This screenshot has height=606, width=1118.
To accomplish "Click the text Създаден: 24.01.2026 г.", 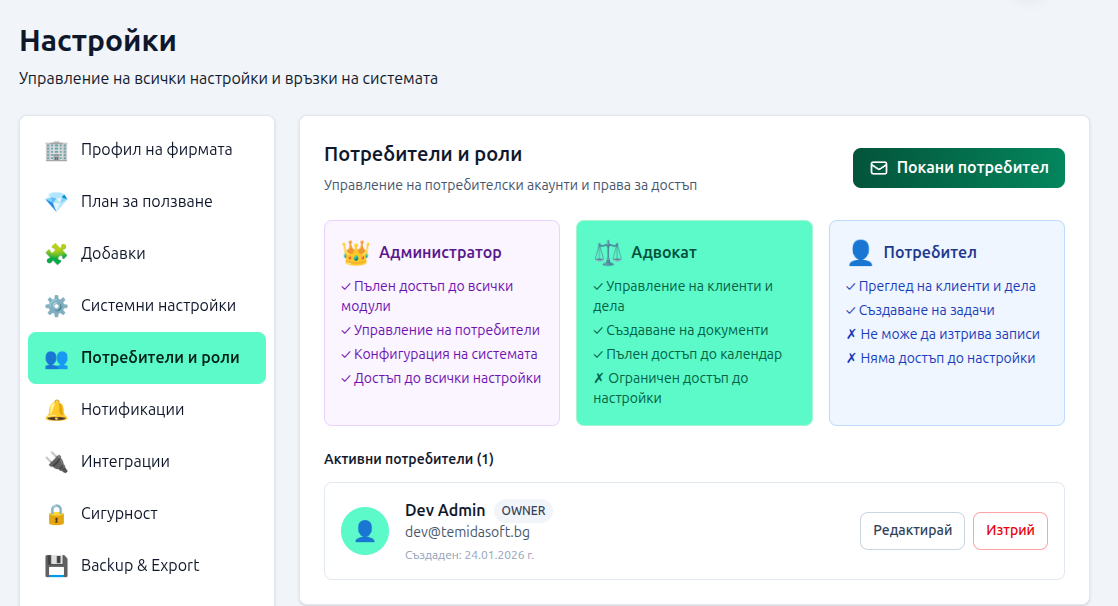I will (x=469, y=555).
